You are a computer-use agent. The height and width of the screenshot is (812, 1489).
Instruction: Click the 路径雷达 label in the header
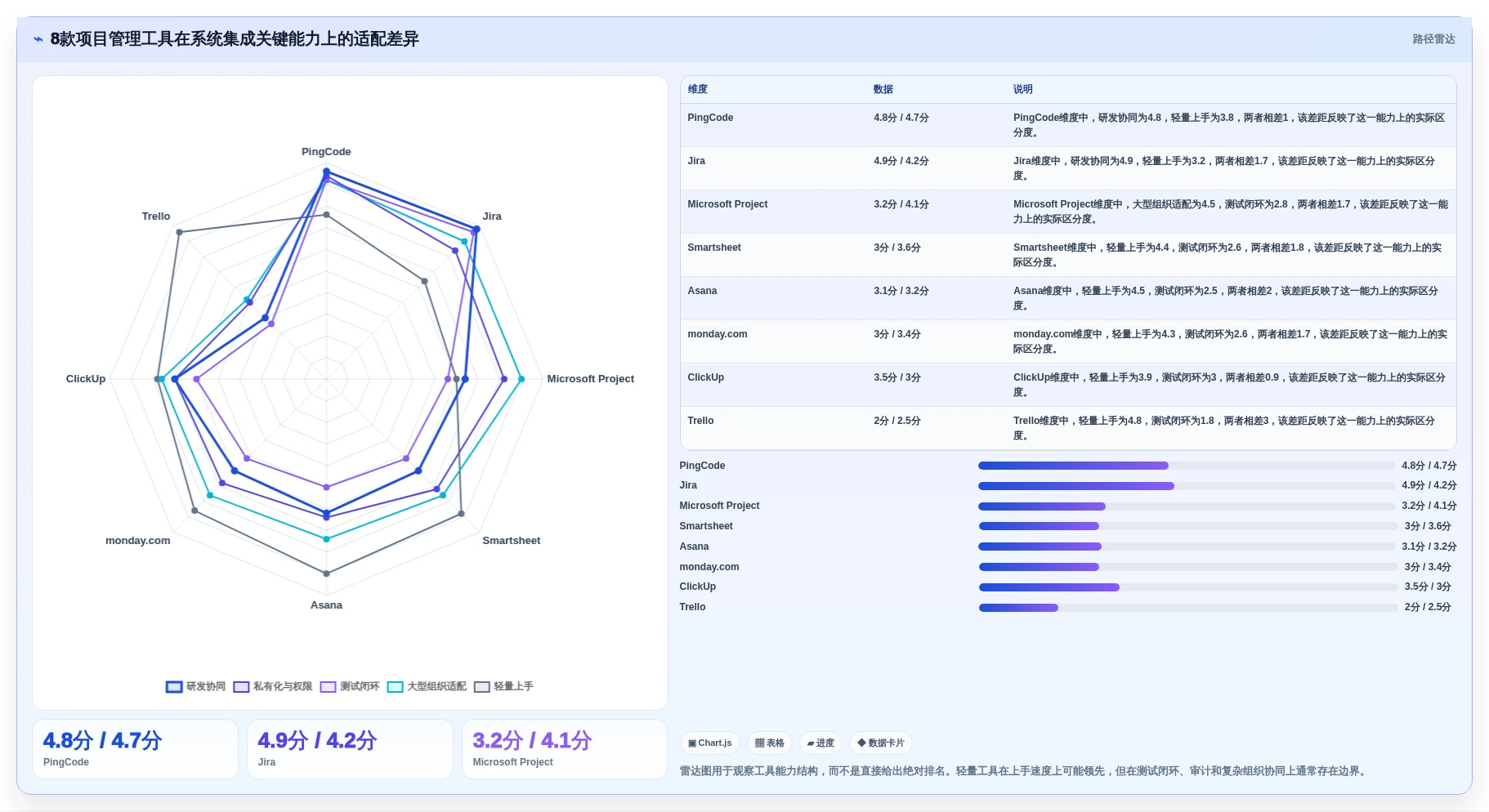pyautogui.click(x=1433, y=39)
